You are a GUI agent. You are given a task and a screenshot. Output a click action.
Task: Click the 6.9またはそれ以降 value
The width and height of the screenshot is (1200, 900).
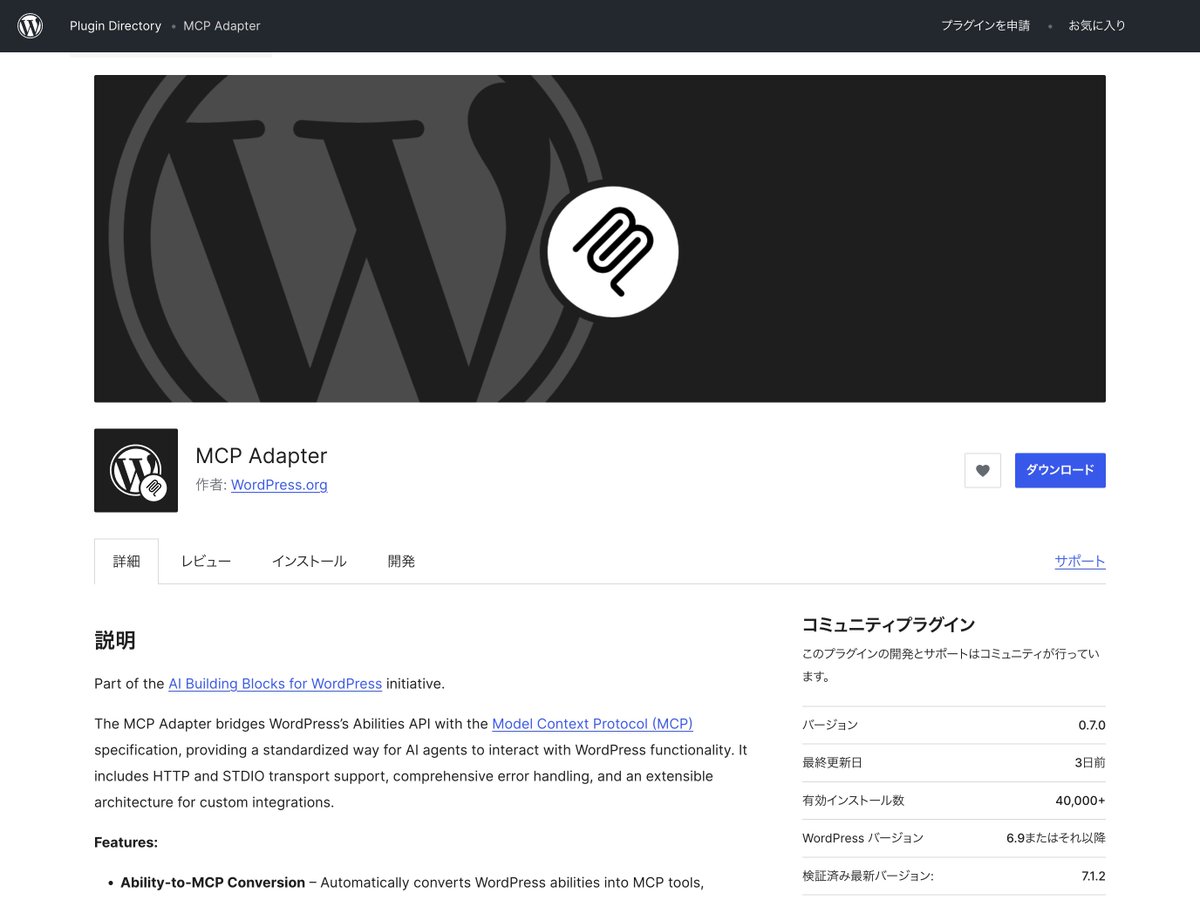(1056, 838)
